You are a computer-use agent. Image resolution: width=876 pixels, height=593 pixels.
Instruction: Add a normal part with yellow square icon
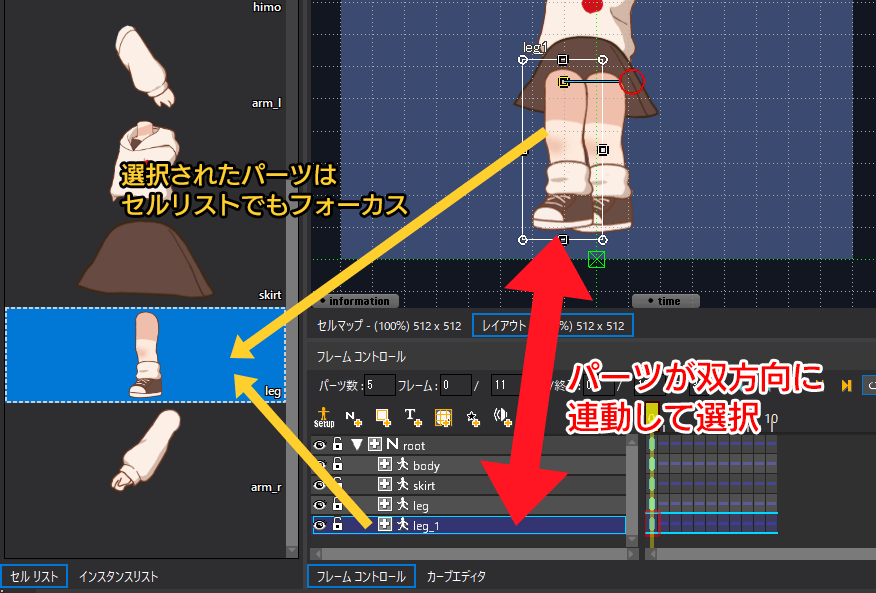click(x=383, y=418)
